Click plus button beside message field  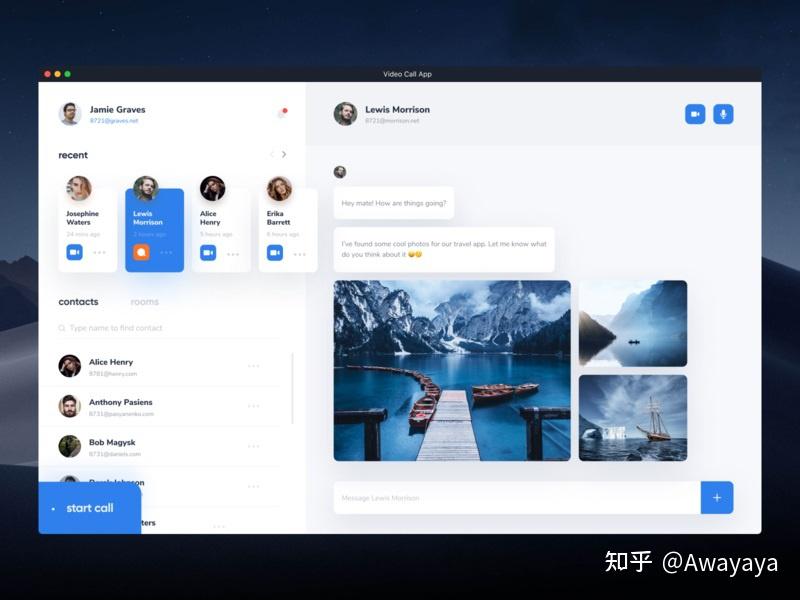point(717,497)
